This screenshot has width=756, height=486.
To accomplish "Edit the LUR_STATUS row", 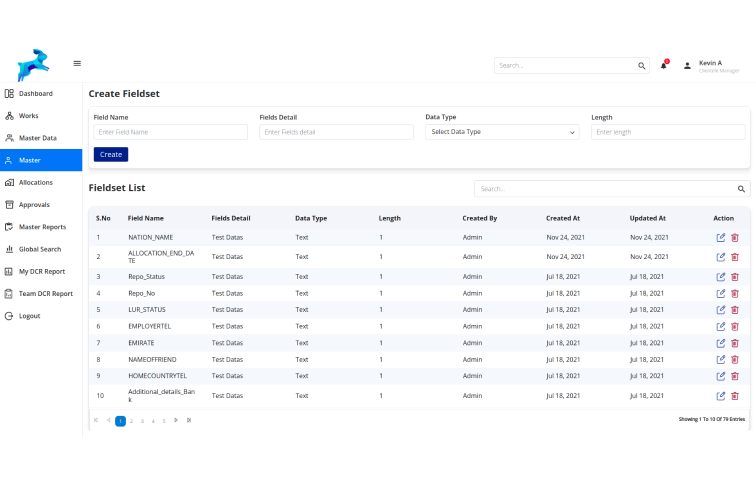I will click(x=721, y=310).
